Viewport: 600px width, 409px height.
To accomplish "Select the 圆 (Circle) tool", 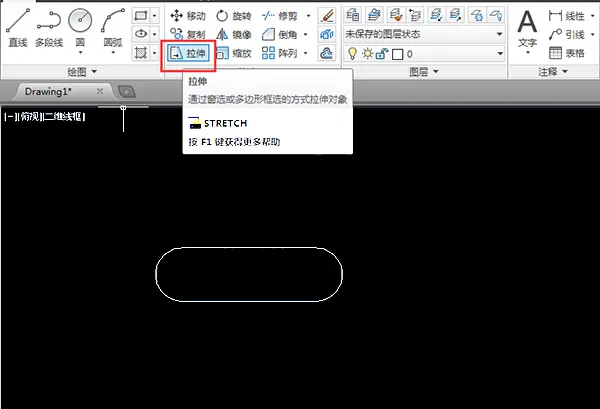I will pyautogui.click(x=80, y=26).
